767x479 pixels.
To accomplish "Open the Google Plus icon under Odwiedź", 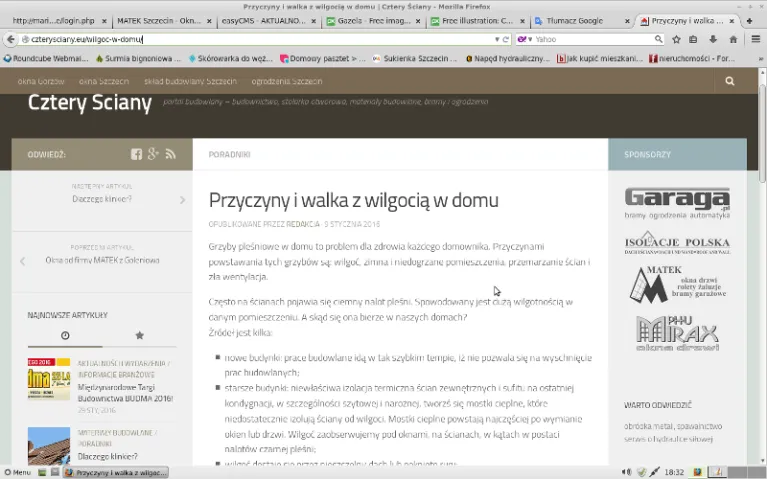I will tap(153, 154).
